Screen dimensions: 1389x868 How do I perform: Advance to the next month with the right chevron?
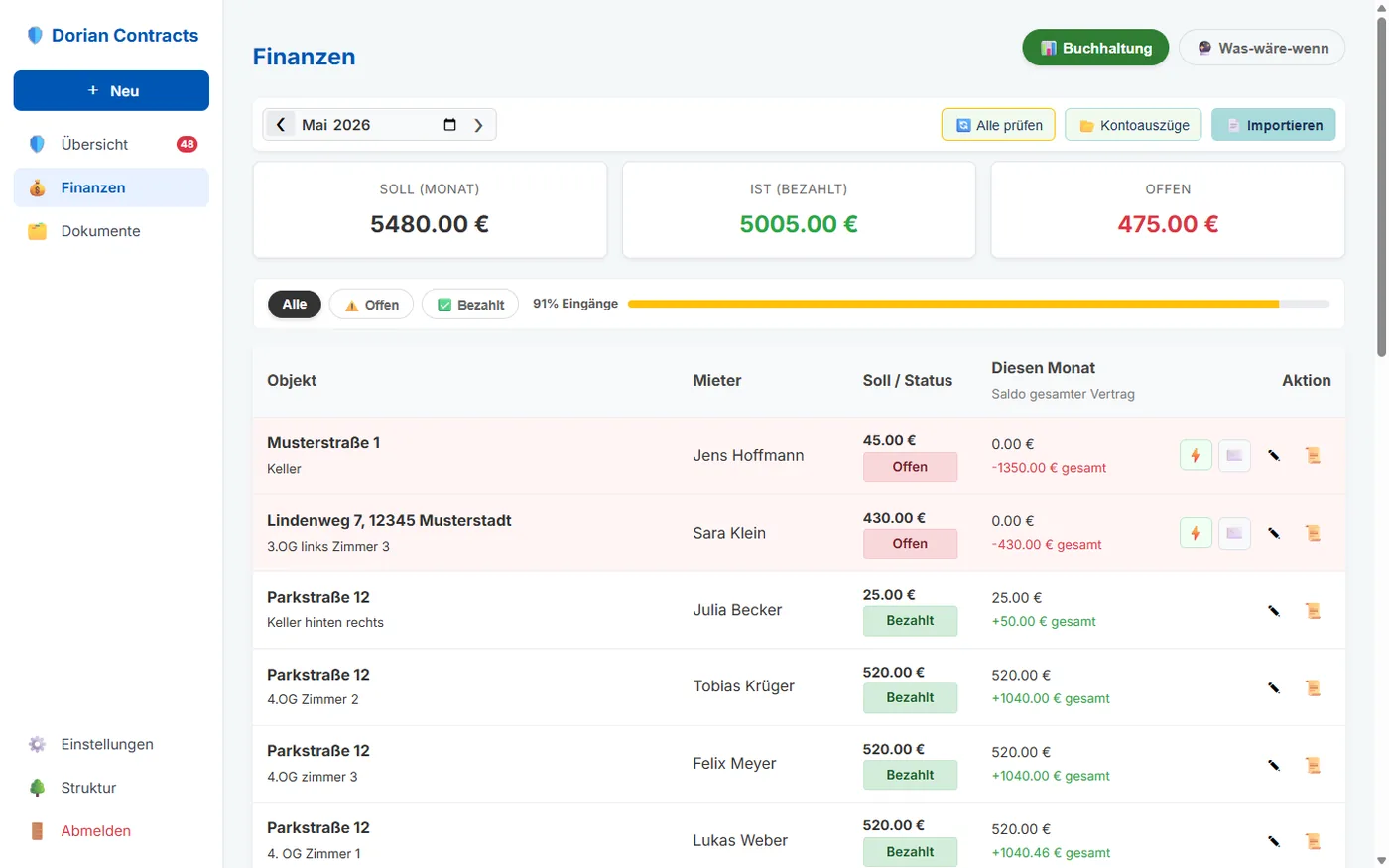478,125
